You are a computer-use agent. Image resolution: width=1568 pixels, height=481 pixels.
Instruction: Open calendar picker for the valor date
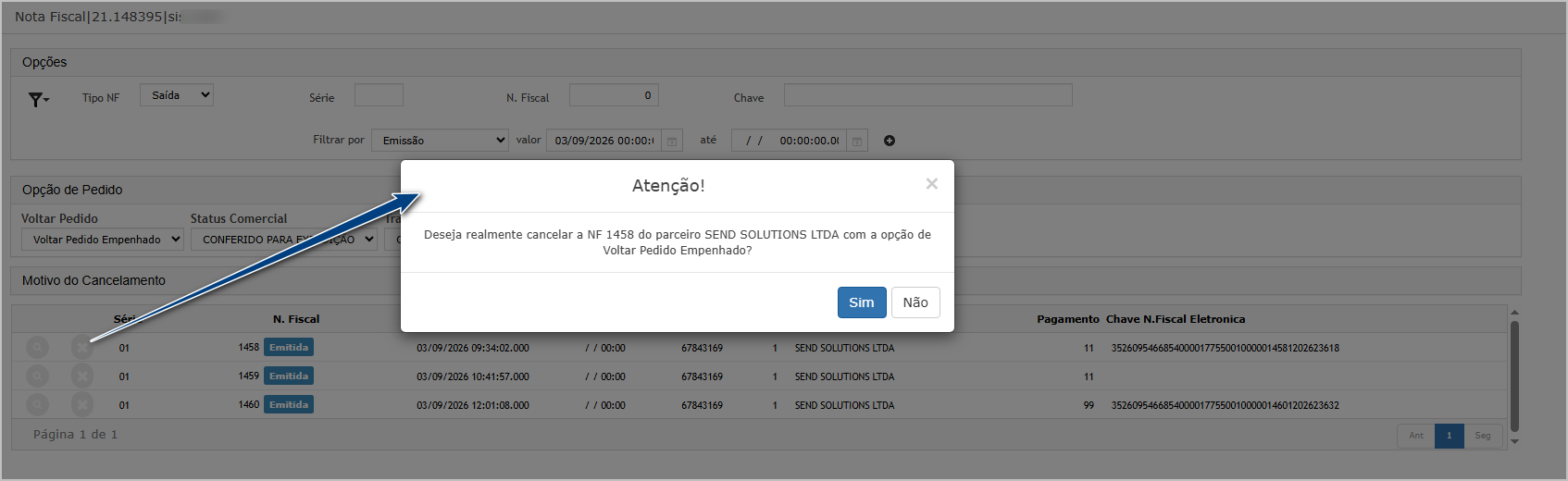[672, 141]
